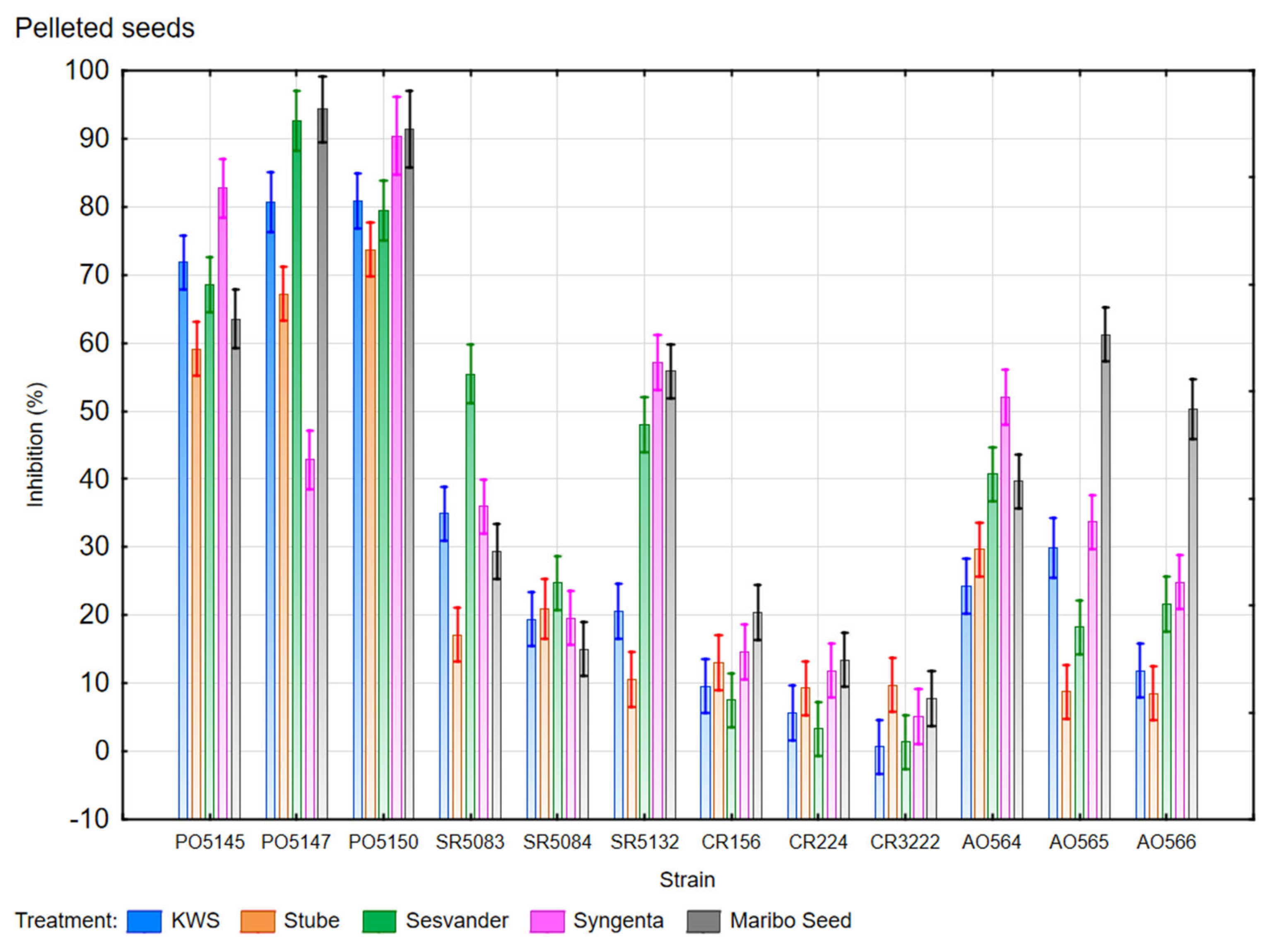Click the Treatment: legend label
1272x952 pixels.
click(65, 921)
